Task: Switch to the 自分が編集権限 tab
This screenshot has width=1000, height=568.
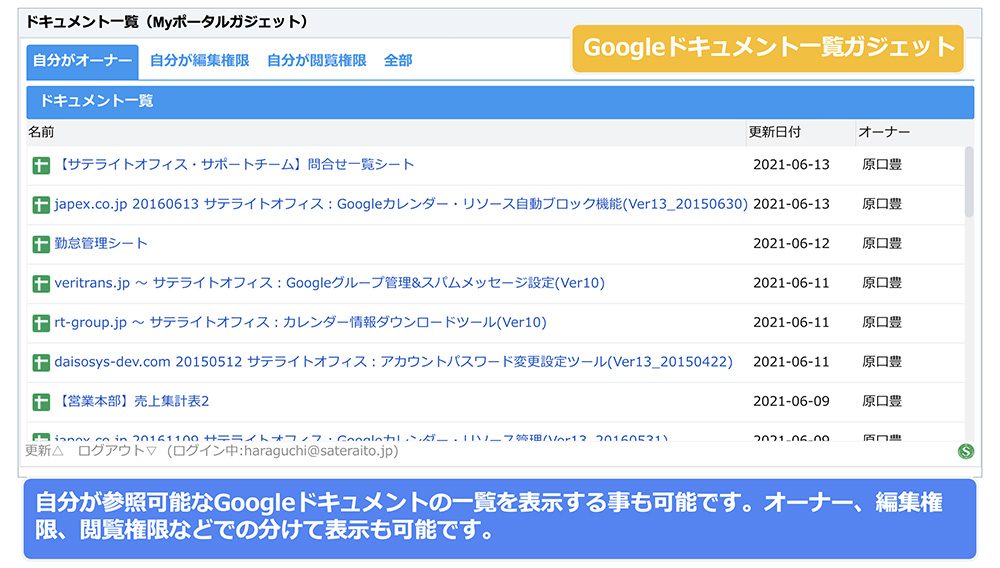Action: click(199, 61)
